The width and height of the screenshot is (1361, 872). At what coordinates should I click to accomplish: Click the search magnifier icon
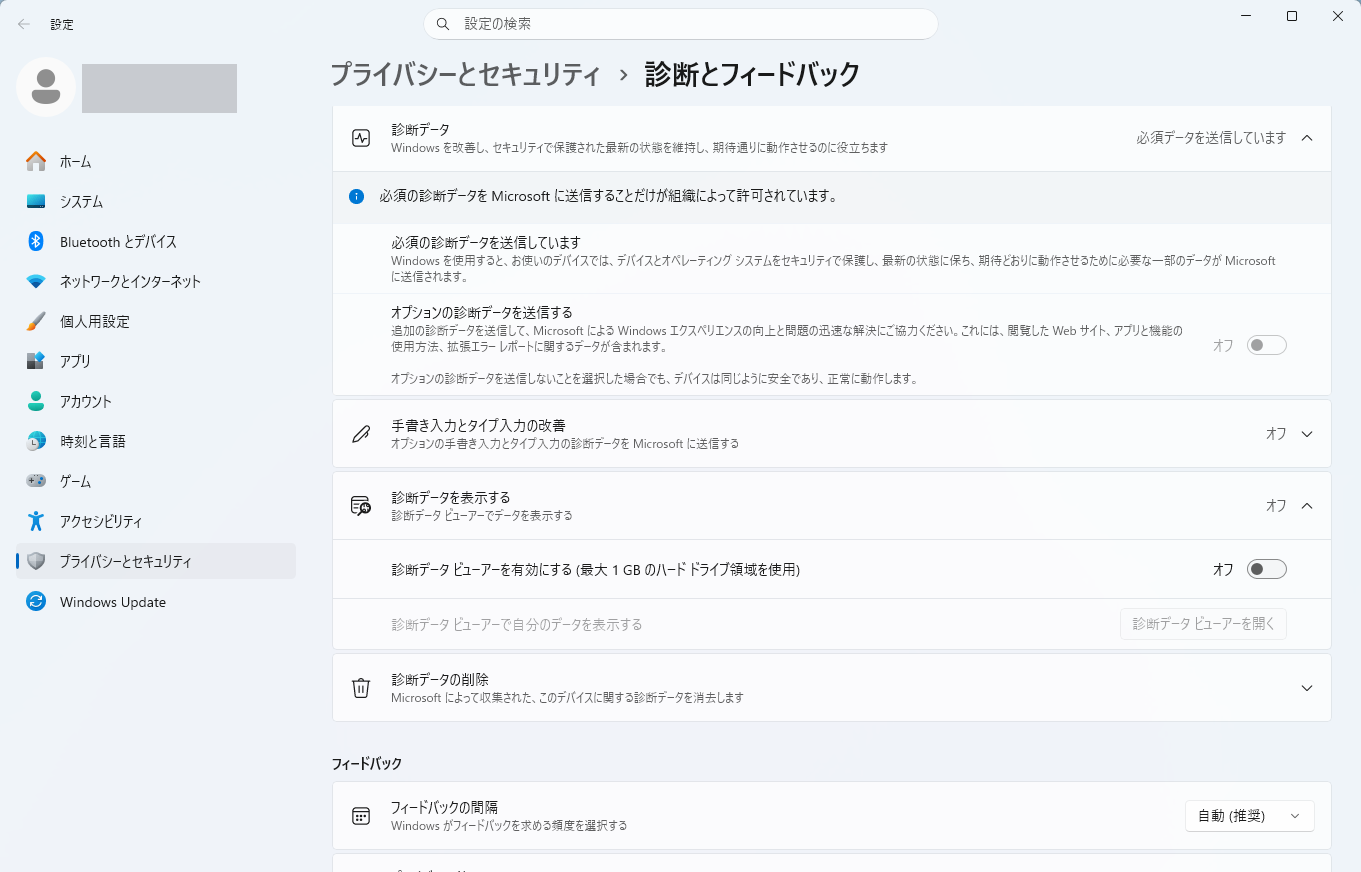[x=443, y=24]
